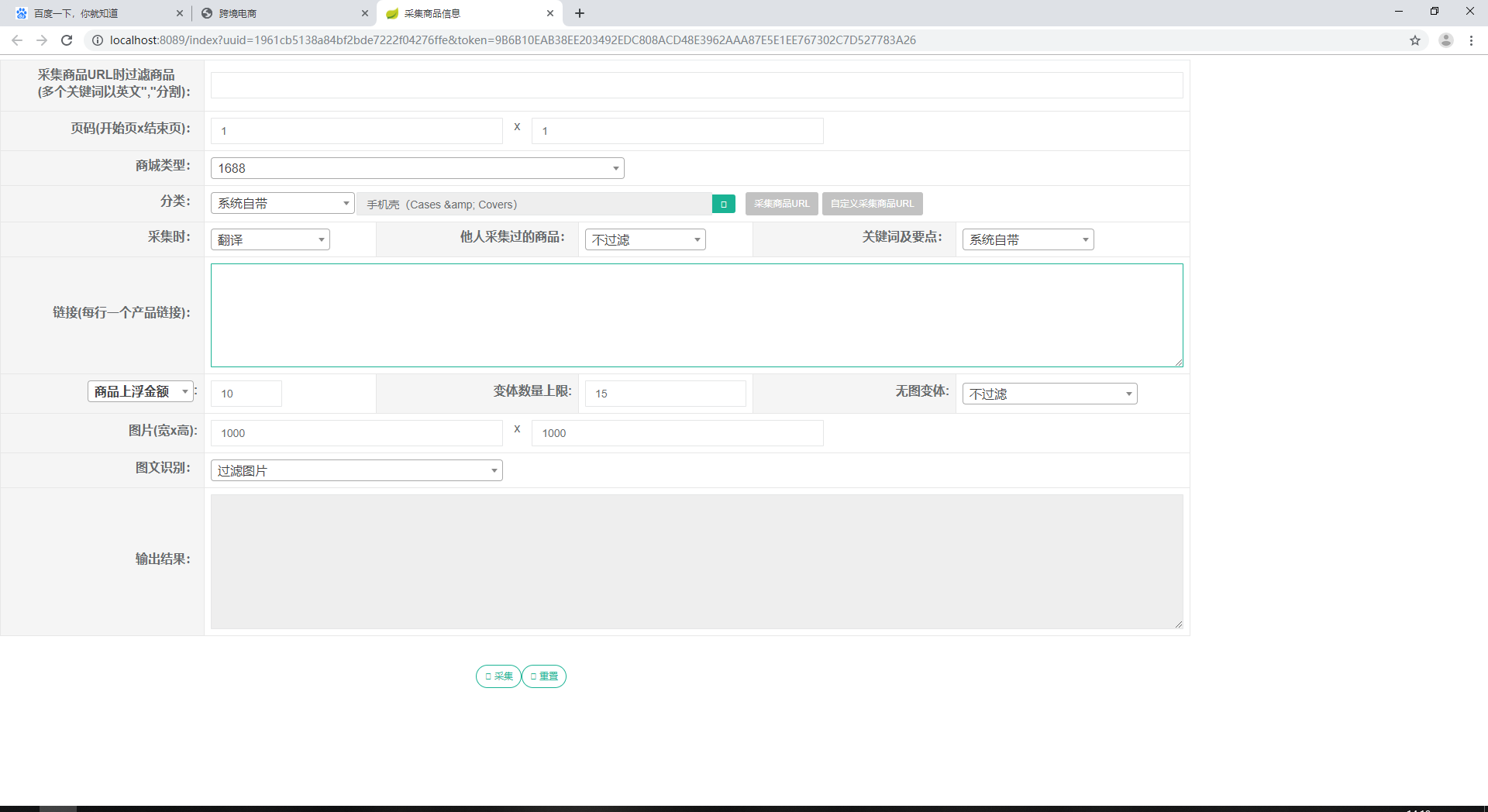Click the 自定义采集商品URL button
1488x812 pixels.
[x=872, y=204]
